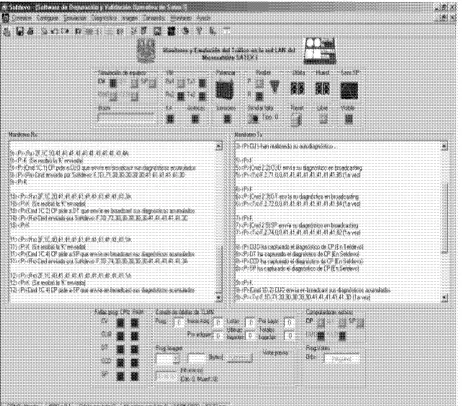
Task: Click the Huest double-square icon
Action: [x=322, y=88]
